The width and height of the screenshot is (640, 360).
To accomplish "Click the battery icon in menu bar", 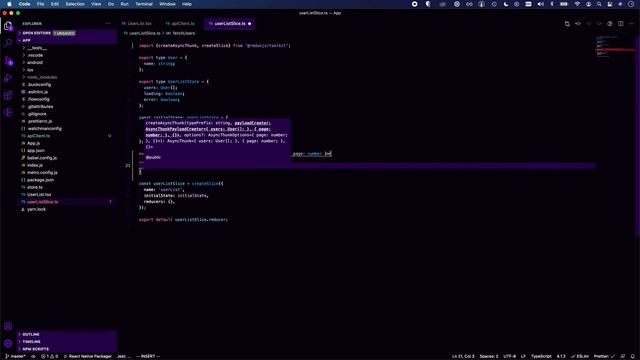I will (x=564, y=4).
